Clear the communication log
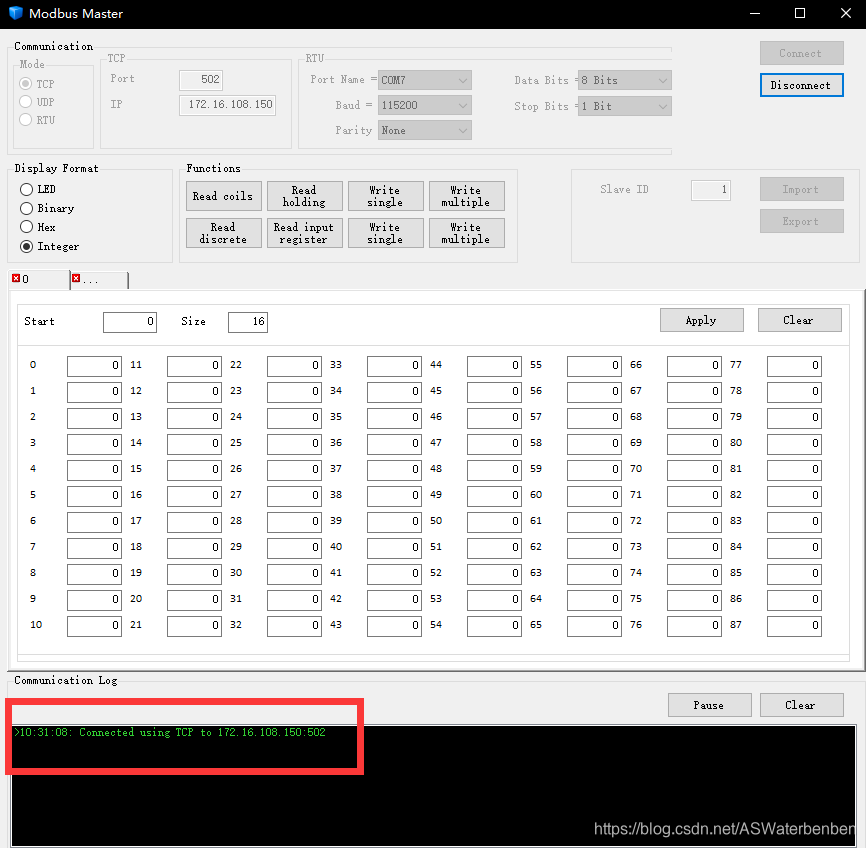 [x=801, y=705]
